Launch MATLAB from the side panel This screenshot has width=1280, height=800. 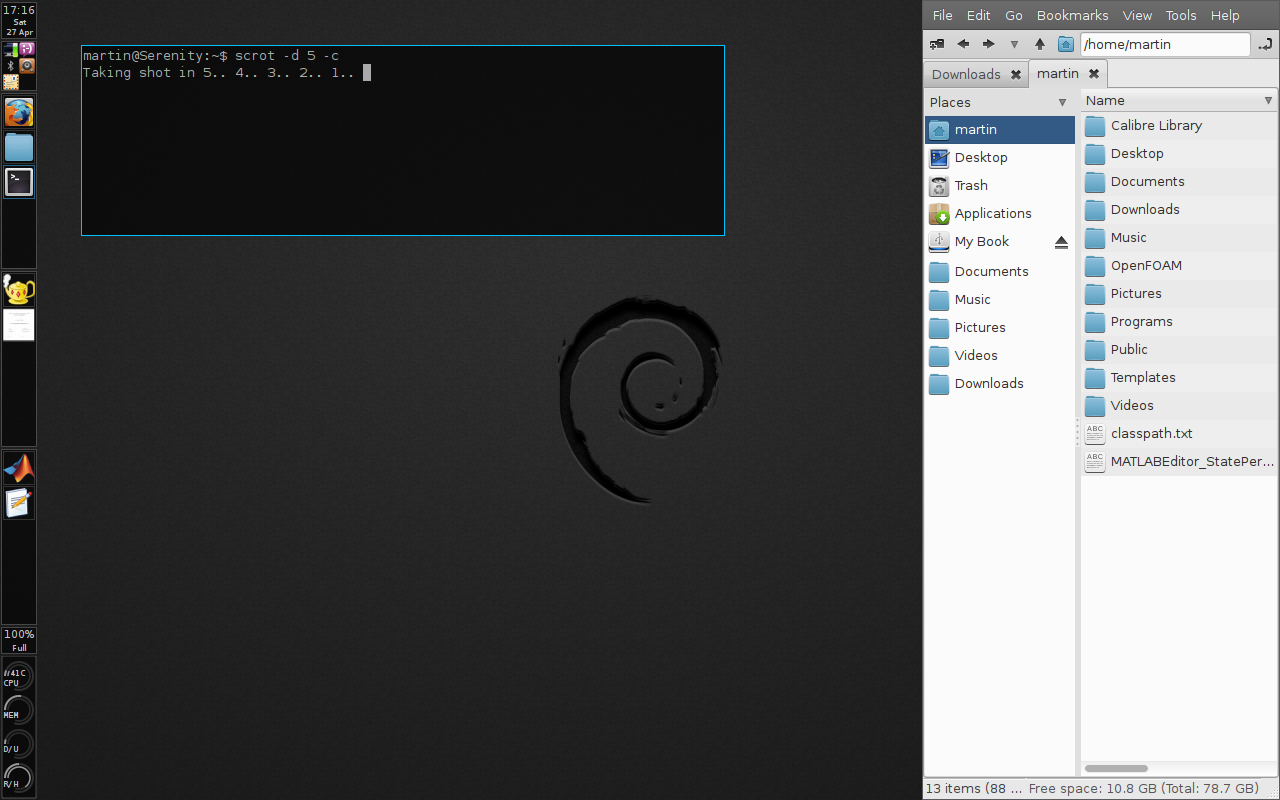click(19, 468)
